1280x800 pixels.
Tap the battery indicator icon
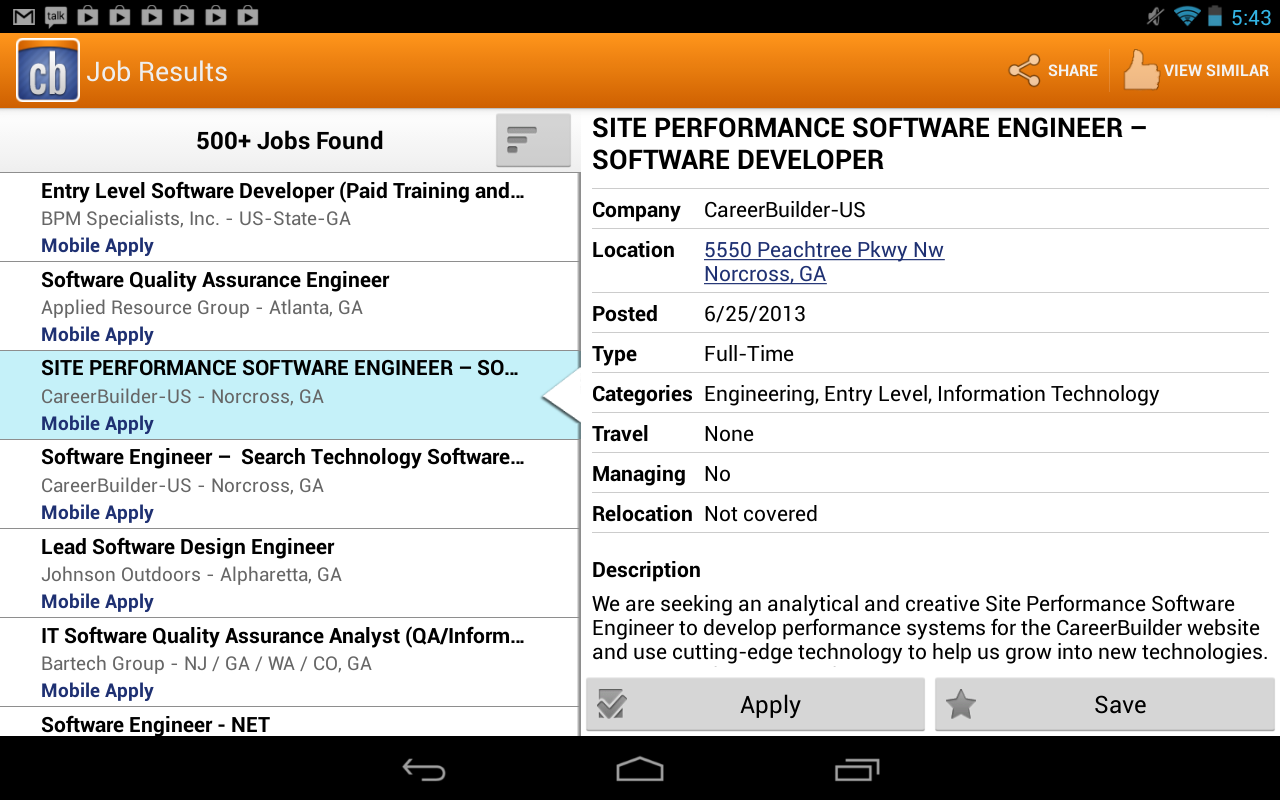pyautogui.click(x=1215, y=16)
